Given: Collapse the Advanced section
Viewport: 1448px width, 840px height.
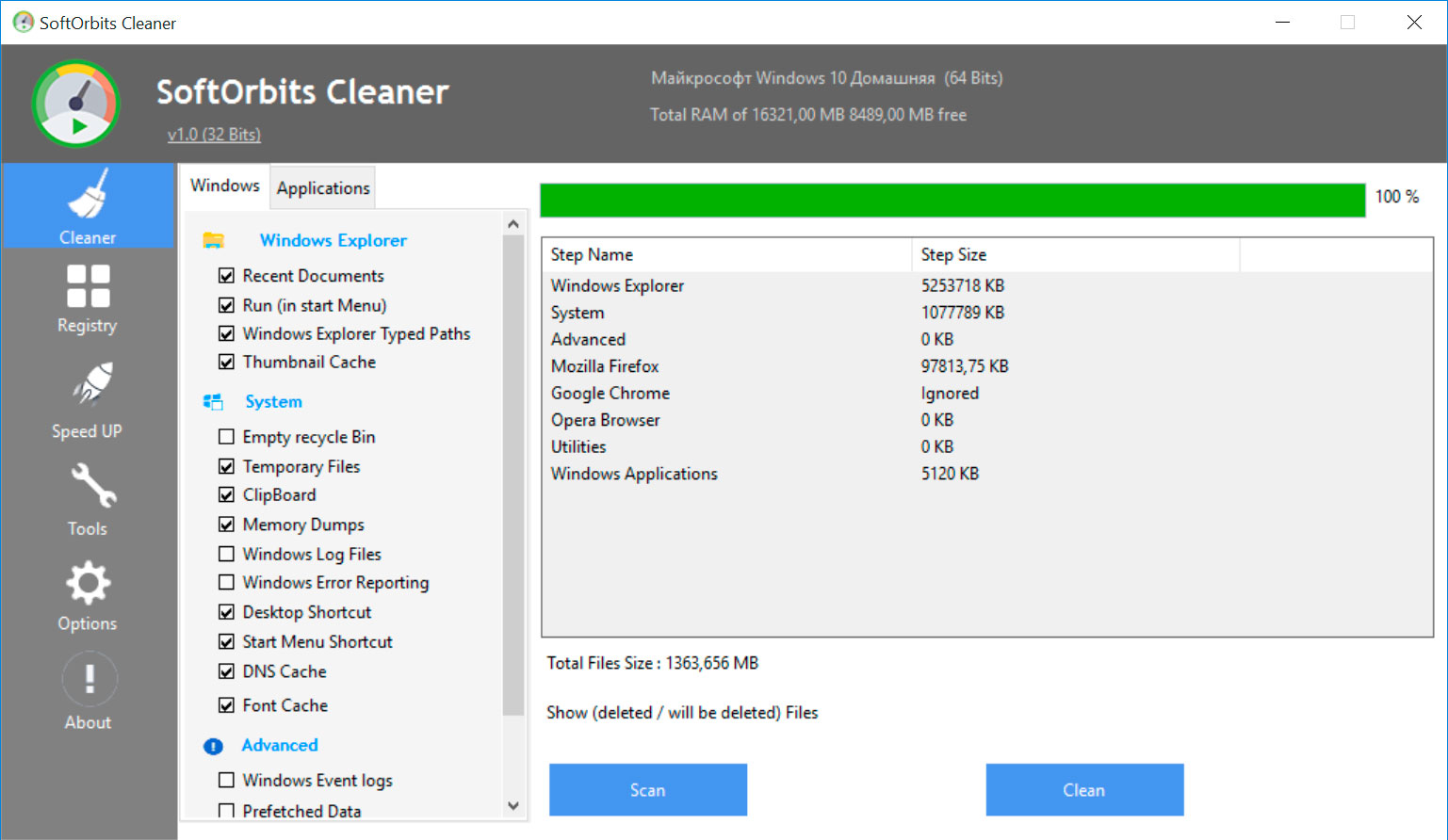Looking at the screenshot, I should tap(280, 745).
